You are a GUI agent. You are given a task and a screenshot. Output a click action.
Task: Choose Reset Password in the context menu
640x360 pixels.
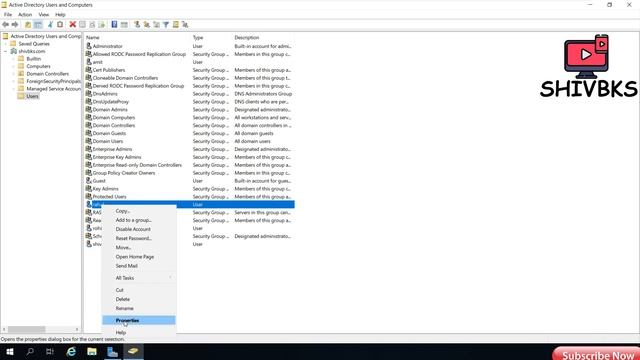139,238
